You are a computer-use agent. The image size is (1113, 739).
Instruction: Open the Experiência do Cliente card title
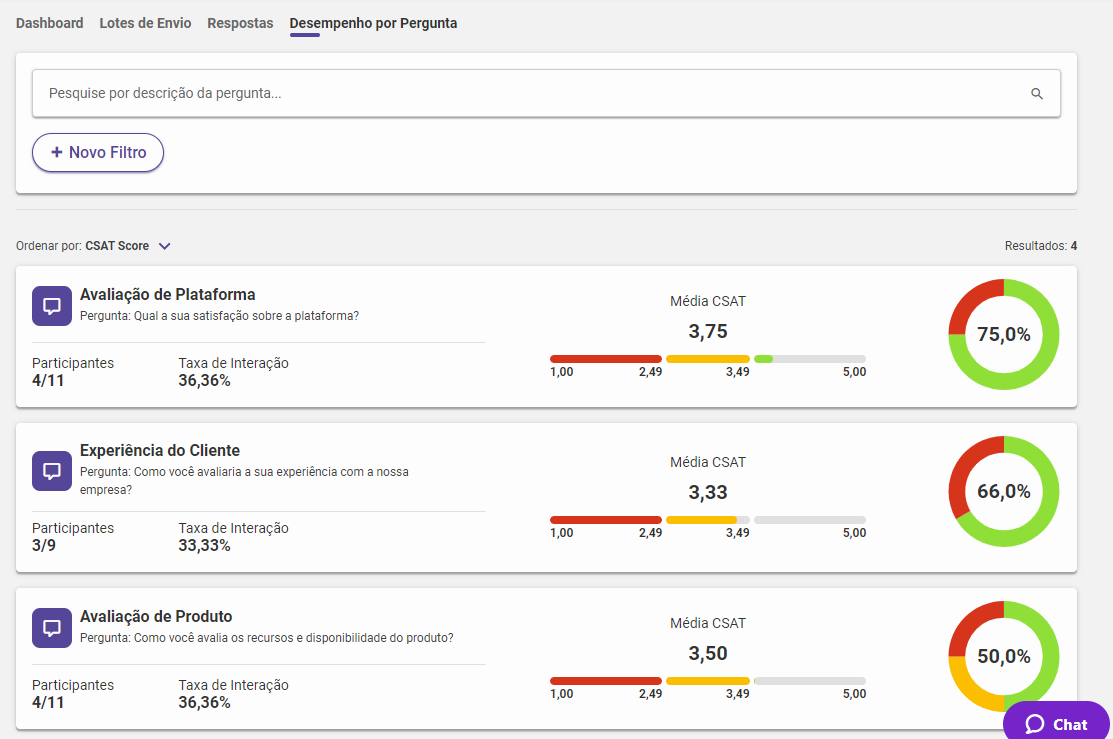point(160,451)
